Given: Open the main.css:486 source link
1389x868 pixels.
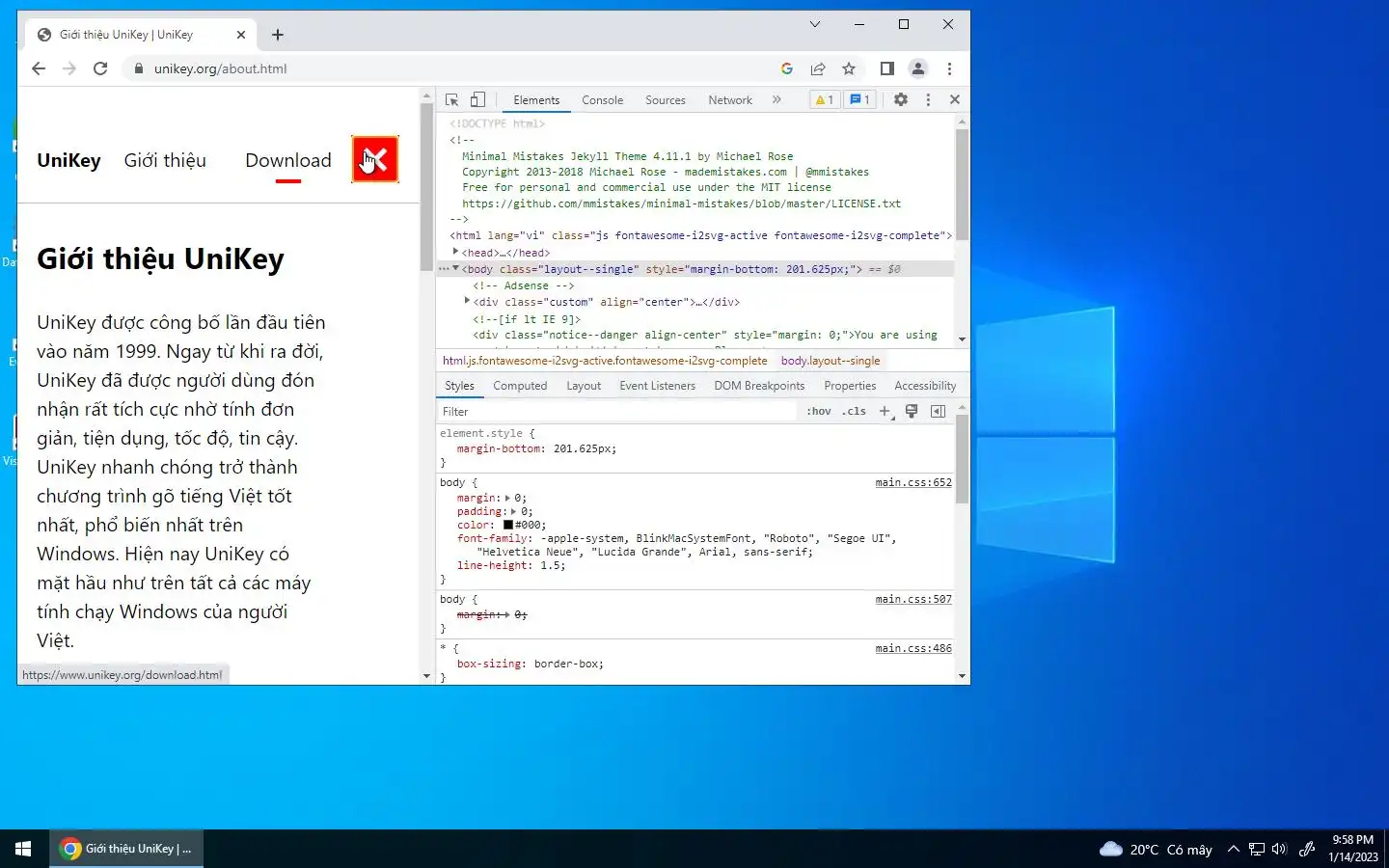Looking at the screenshot, I should point(912,648).
